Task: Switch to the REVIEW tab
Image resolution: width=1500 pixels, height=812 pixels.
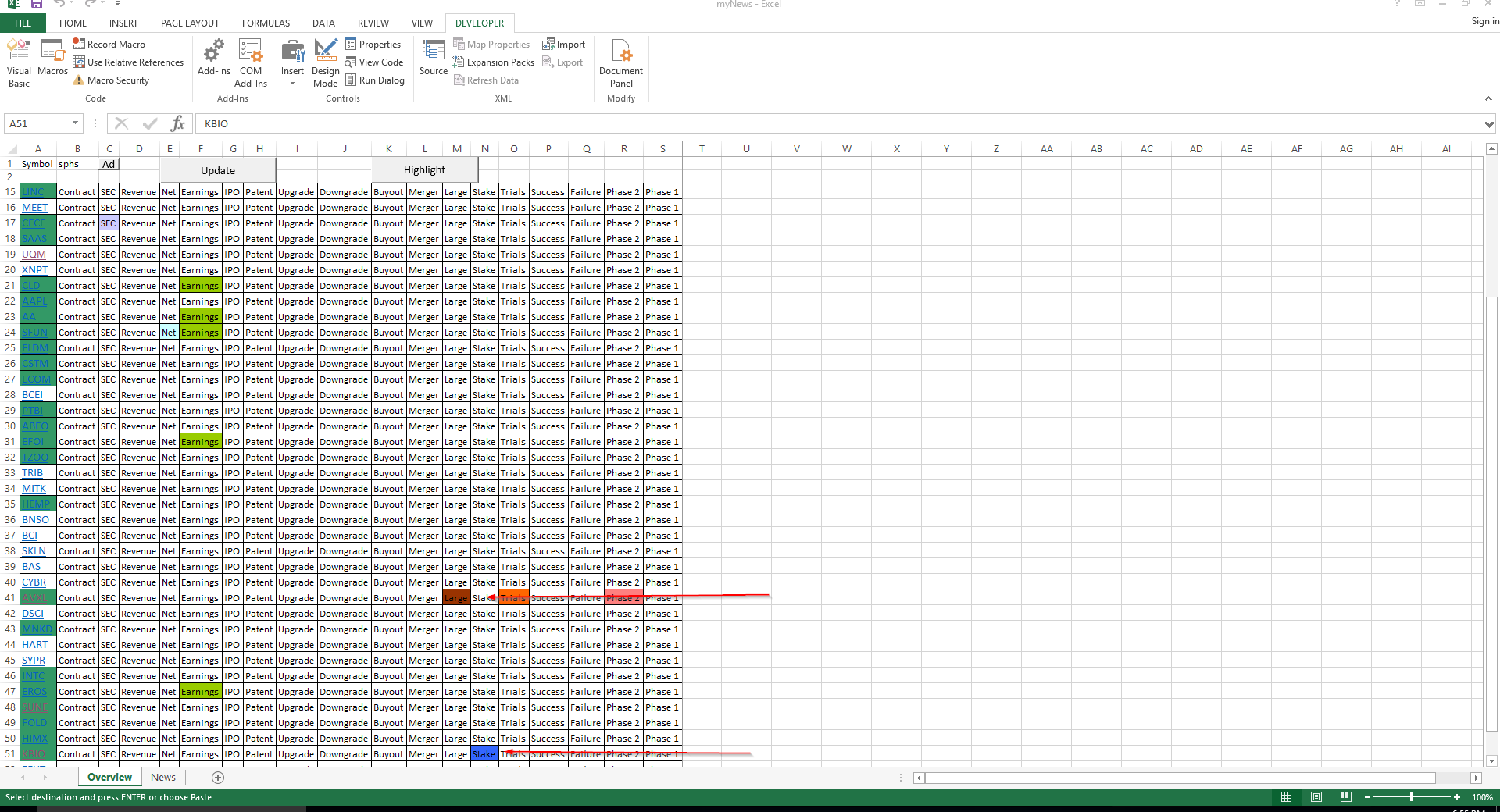Action: [373, 23]
